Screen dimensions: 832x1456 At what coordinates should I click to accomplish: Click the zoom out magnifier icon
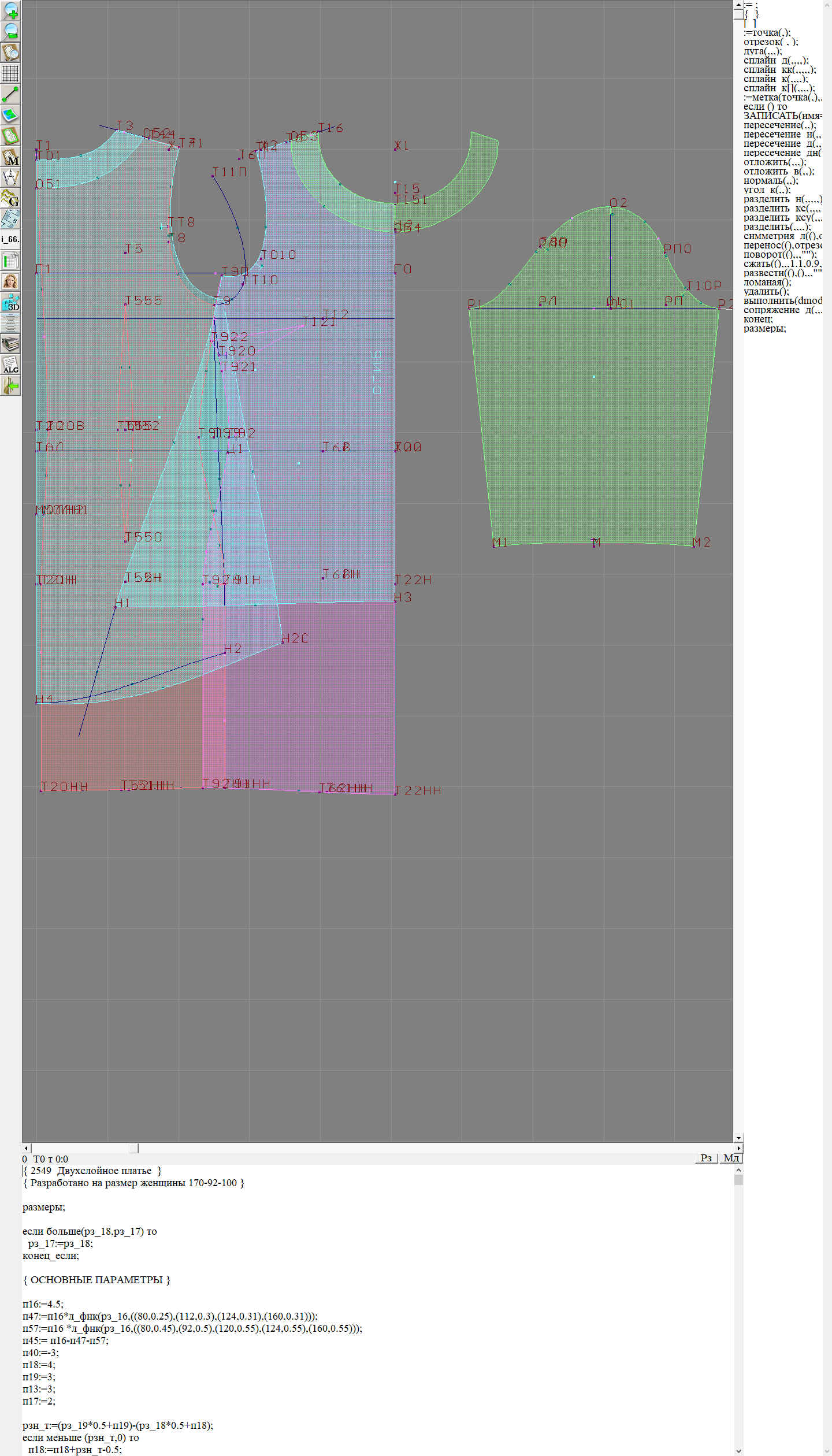pos(10,31)
